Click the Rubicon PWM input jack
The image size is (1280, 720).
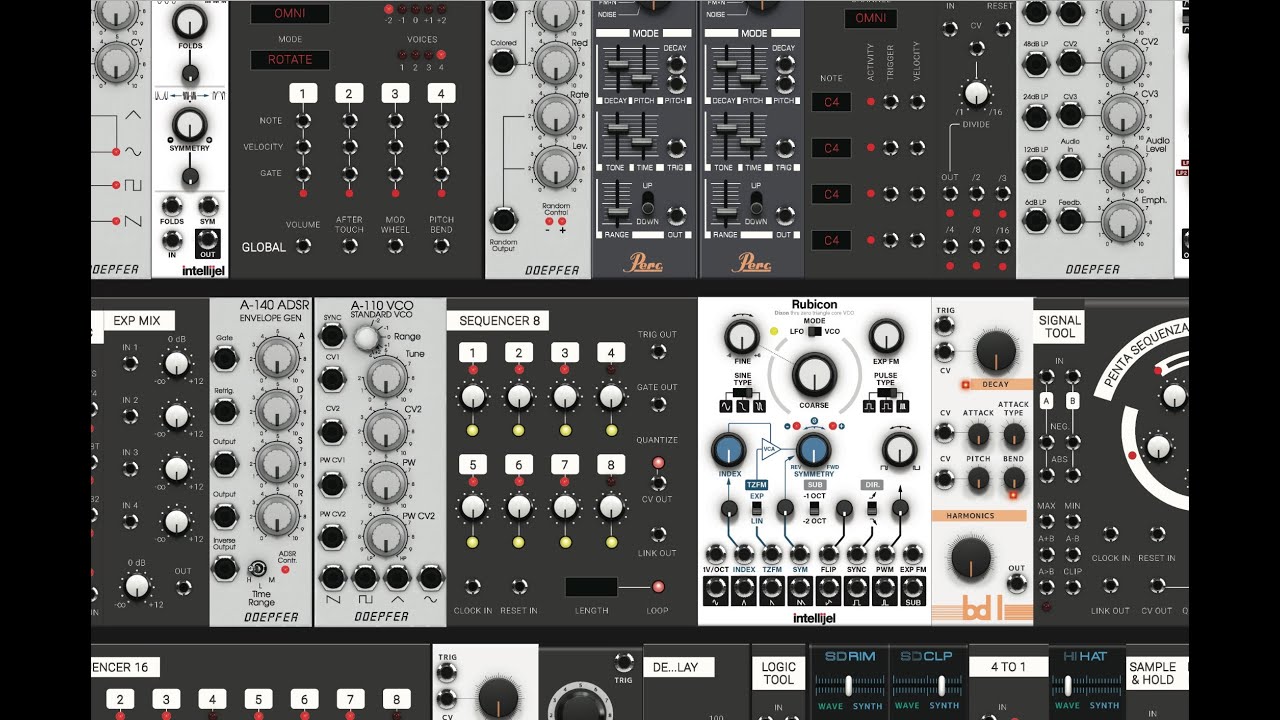(885, 554)
